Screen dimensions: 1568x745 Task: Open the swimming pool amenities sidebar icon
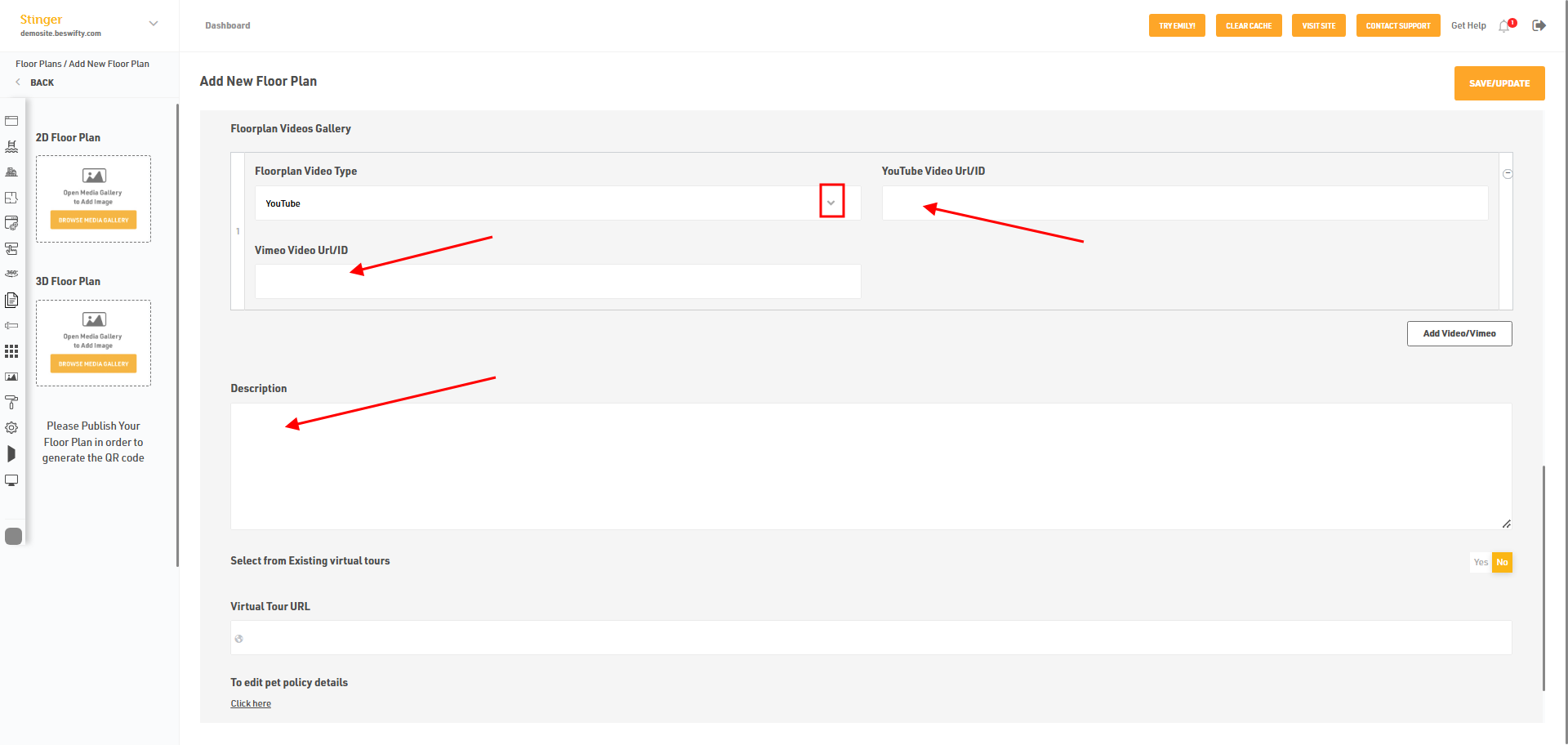[x=11, y=147]
